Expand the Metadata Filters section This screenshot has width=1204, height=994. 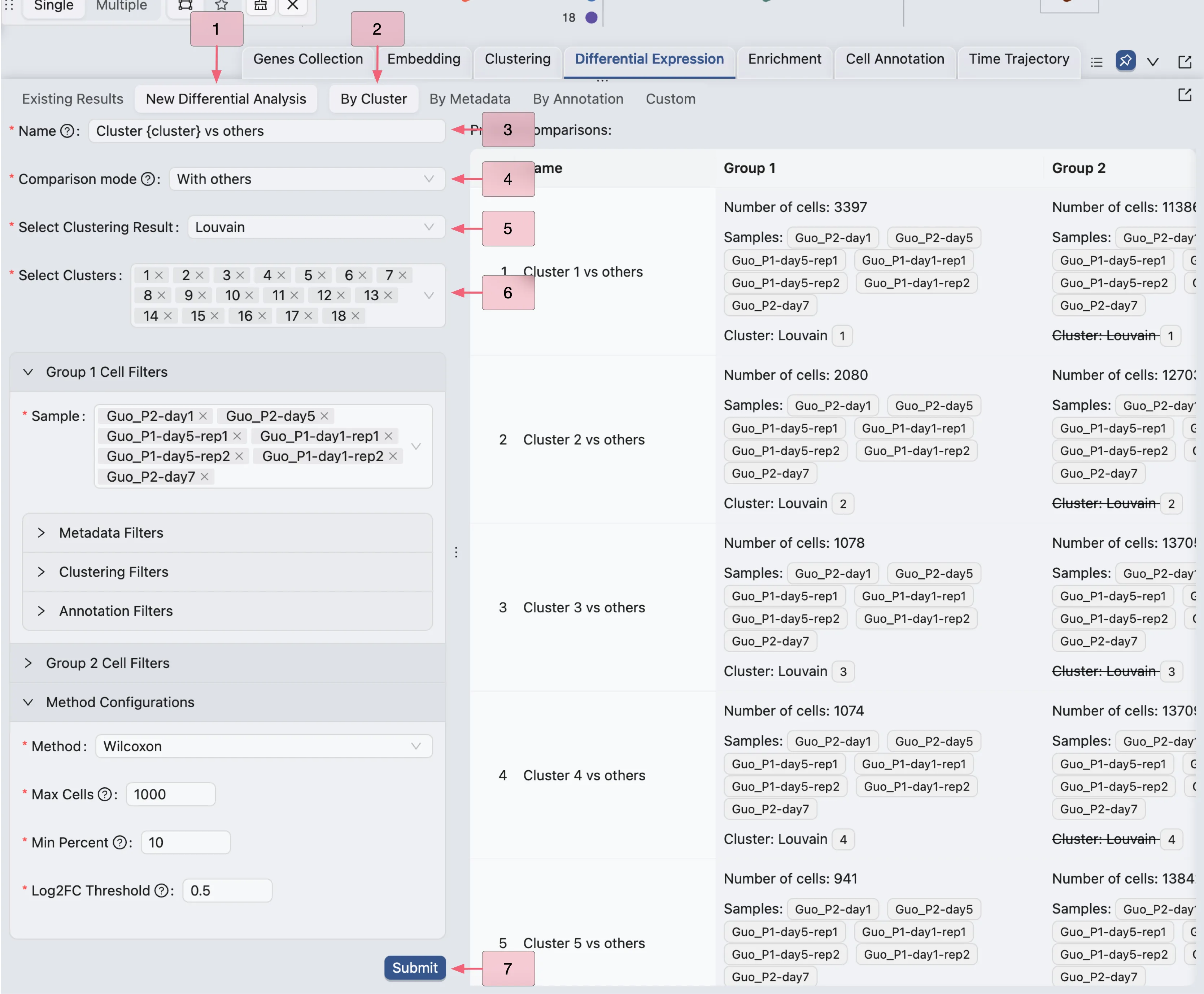(x=111, y=533)
